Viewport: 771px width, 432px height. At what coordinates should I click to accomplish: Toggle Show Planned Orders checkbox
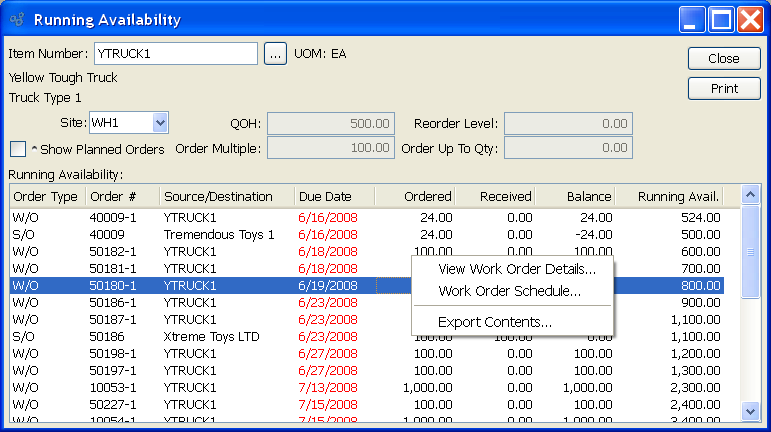(x=18, y=149)
